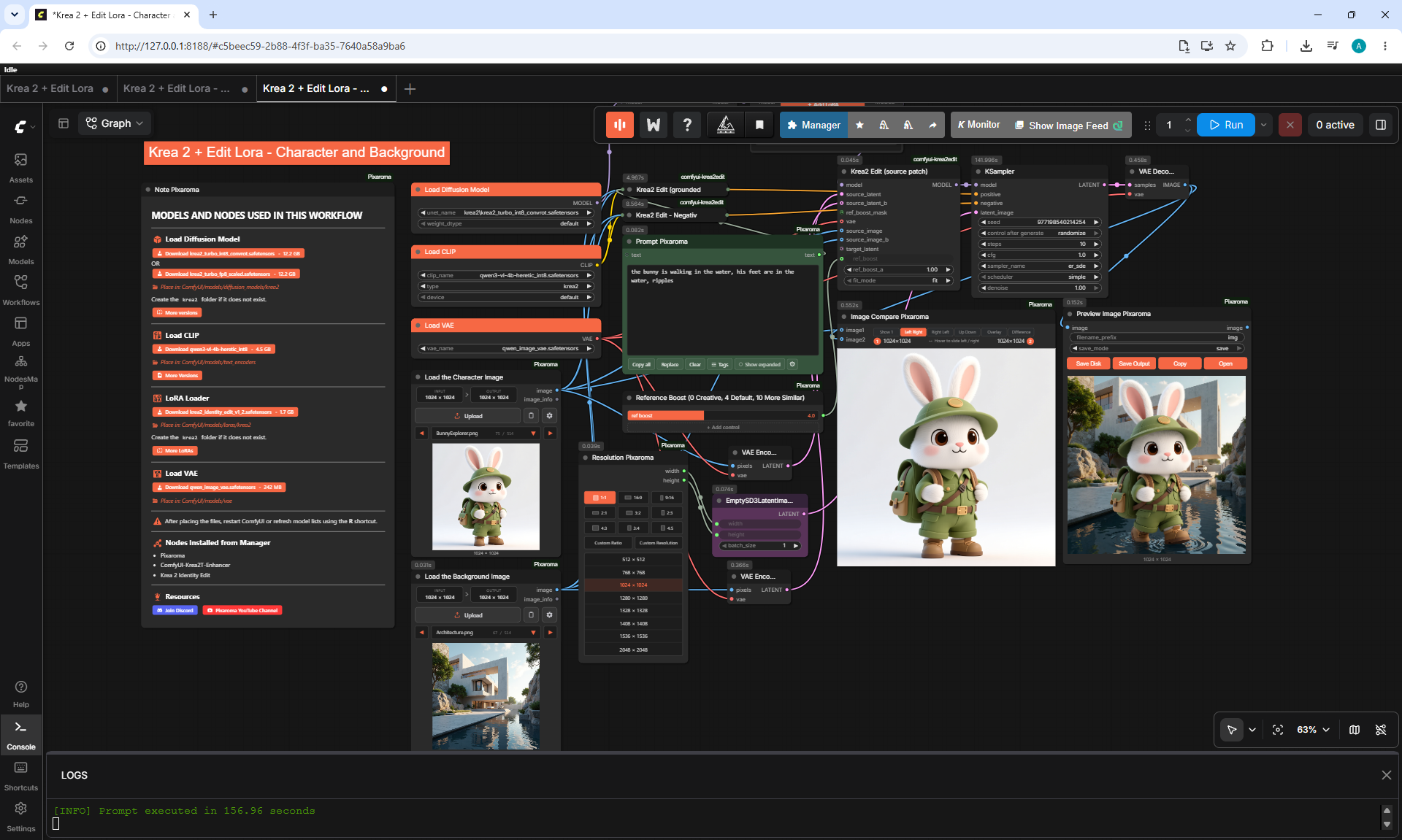Select the 16:9 aspect ratio option
This screenshot has height=840, width=1402.
[x=633, y=498]
